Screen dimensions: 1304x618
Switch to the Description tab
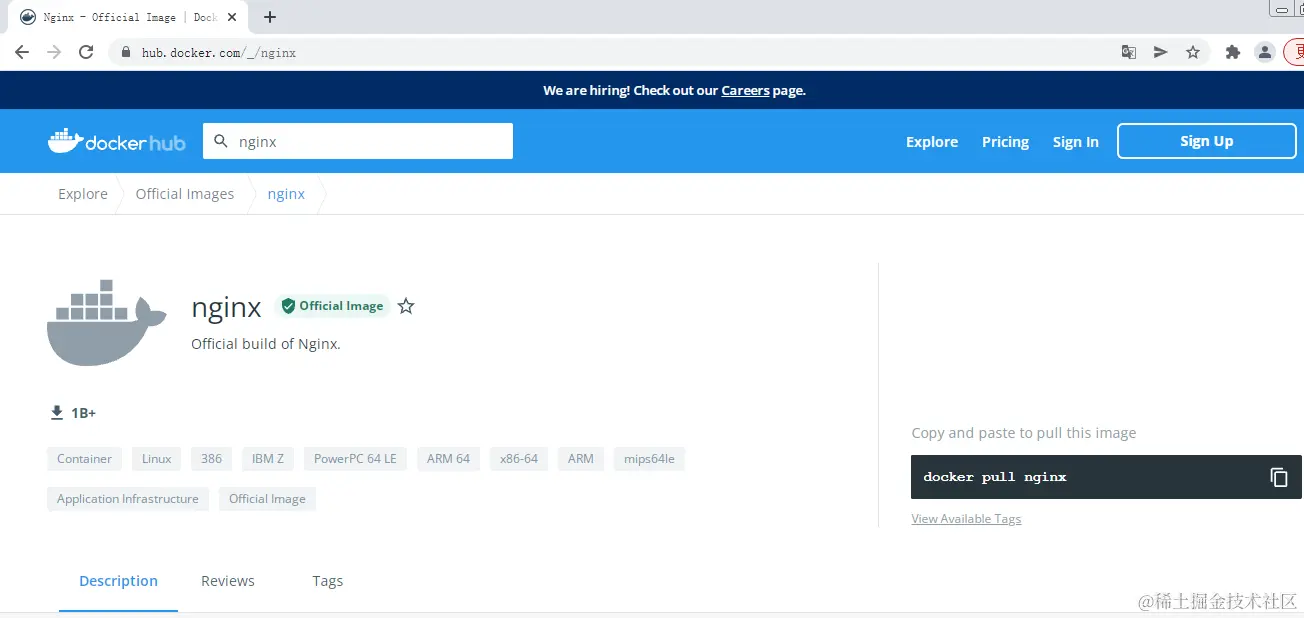pos(118,581)
